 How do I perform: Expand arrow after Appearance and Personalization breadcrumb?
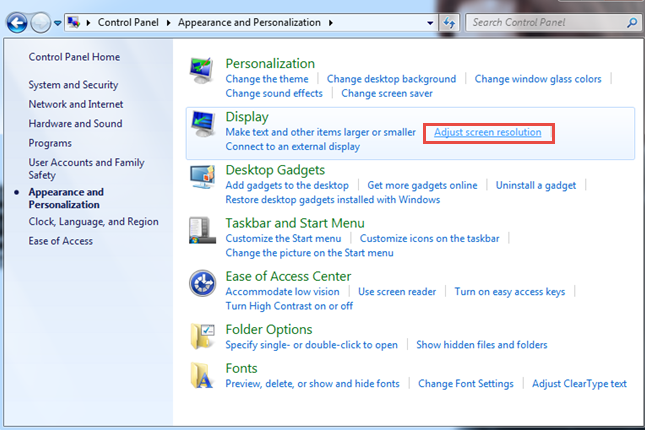coord(331,23)
